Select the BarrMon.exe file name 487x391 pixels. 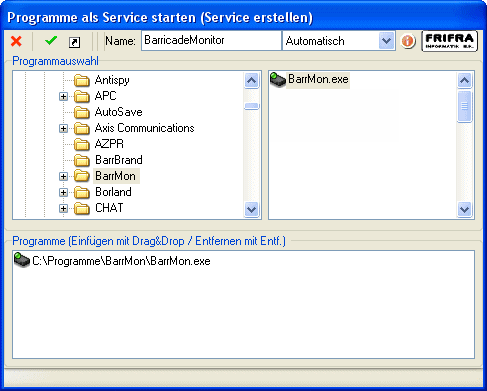[x=318, y=79]
